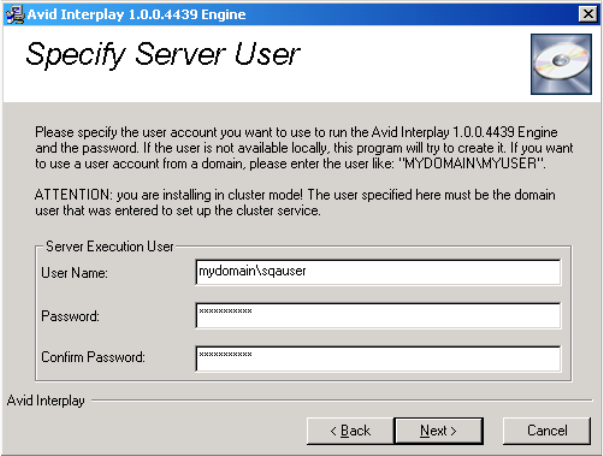Click the 'ATTENTION' cluster mode notice text
603x456 pixels.
295,203
